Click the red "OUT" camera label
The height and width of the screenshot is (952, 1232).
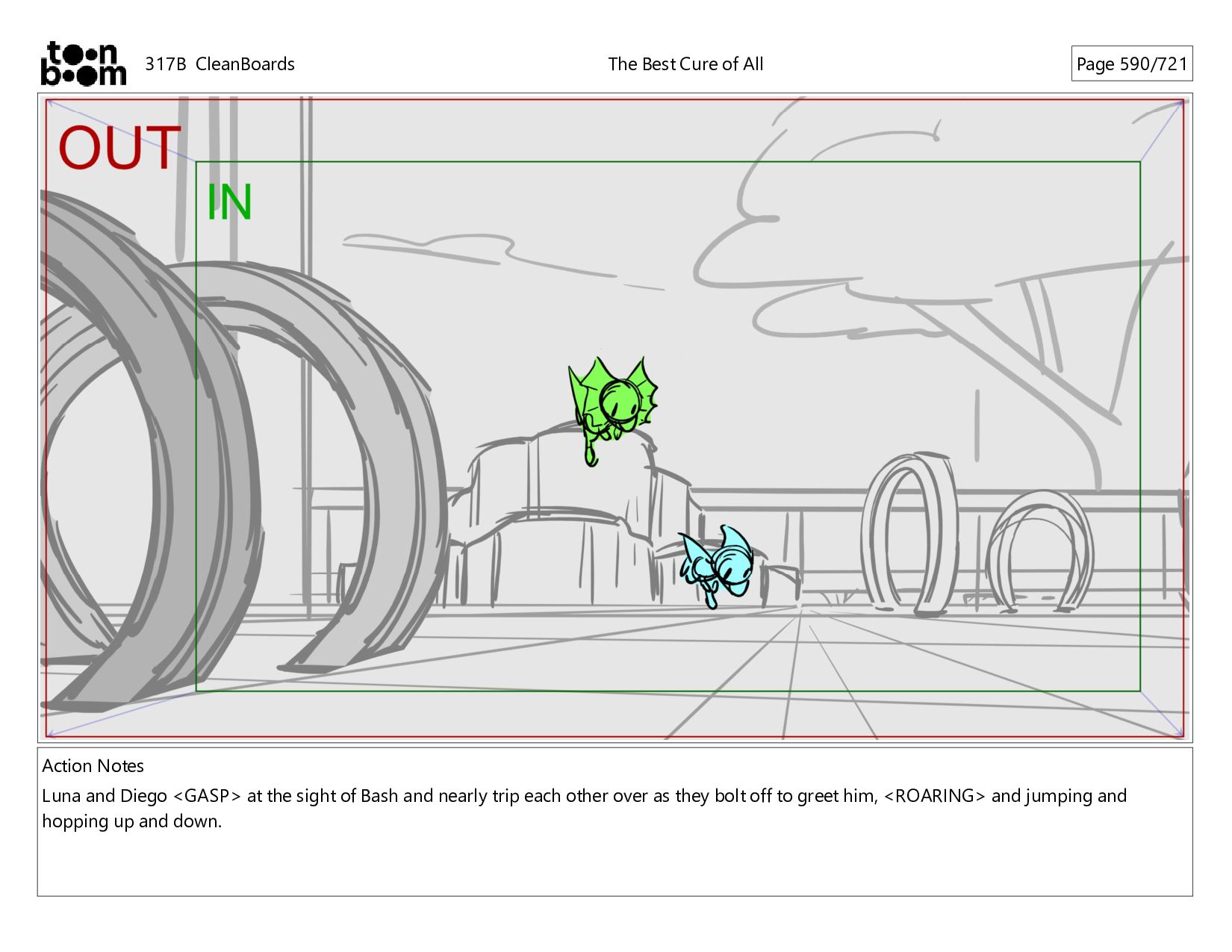(119, 148)
